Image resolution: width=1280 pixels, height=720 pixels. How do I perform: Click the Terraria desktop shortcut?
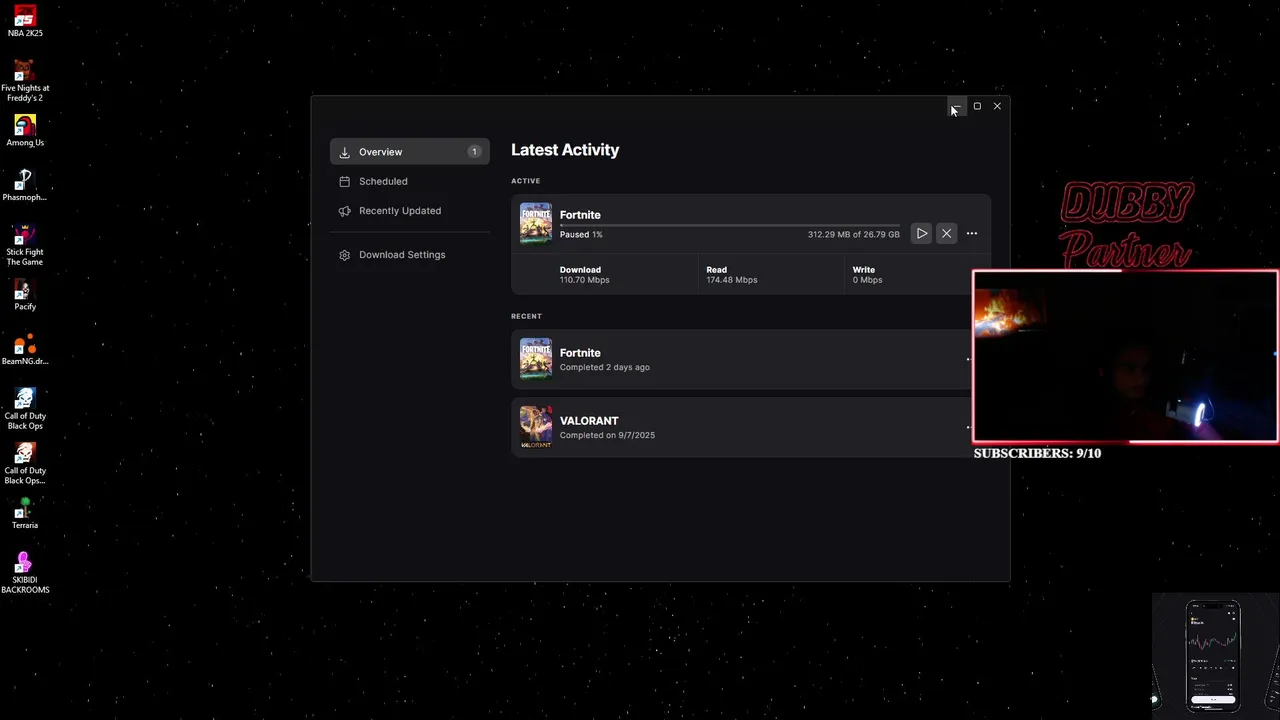click(25, 514)
